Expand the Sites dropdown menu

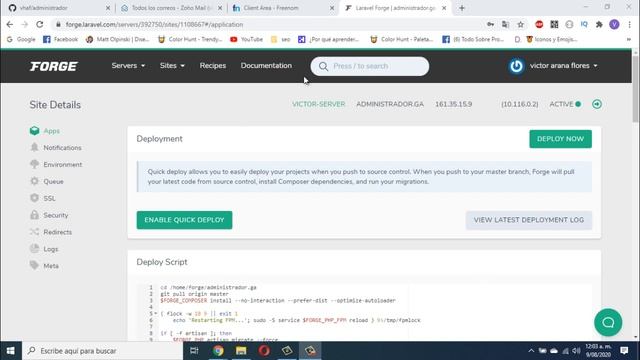click(172, 66)
